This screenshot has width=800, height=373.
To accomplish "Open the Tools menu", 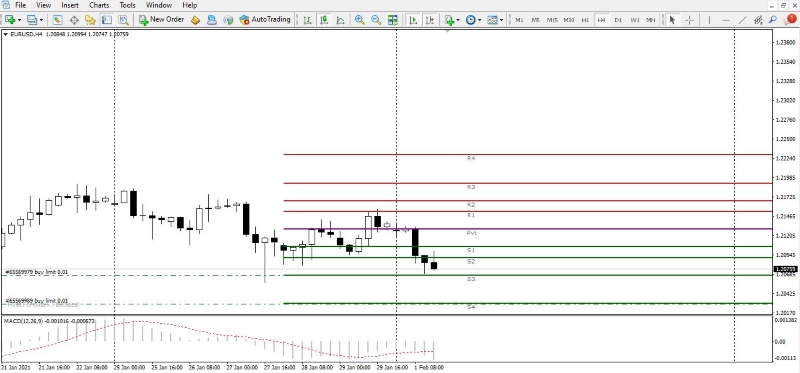I will point(128,5).
